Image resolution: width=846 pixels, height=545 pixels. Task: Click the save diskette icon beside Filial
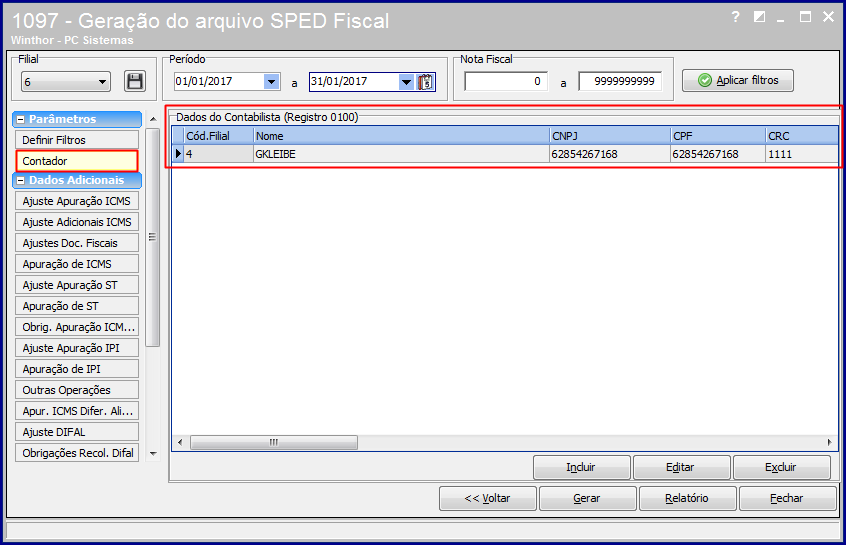pyautogui.click(x=135, y=81)
